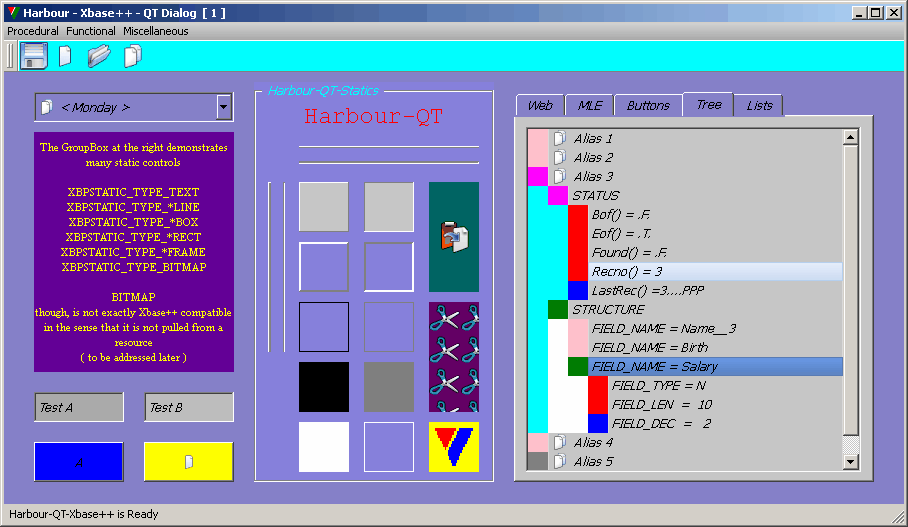Click the Copy documents toolbar icon

tap(133, 56)
